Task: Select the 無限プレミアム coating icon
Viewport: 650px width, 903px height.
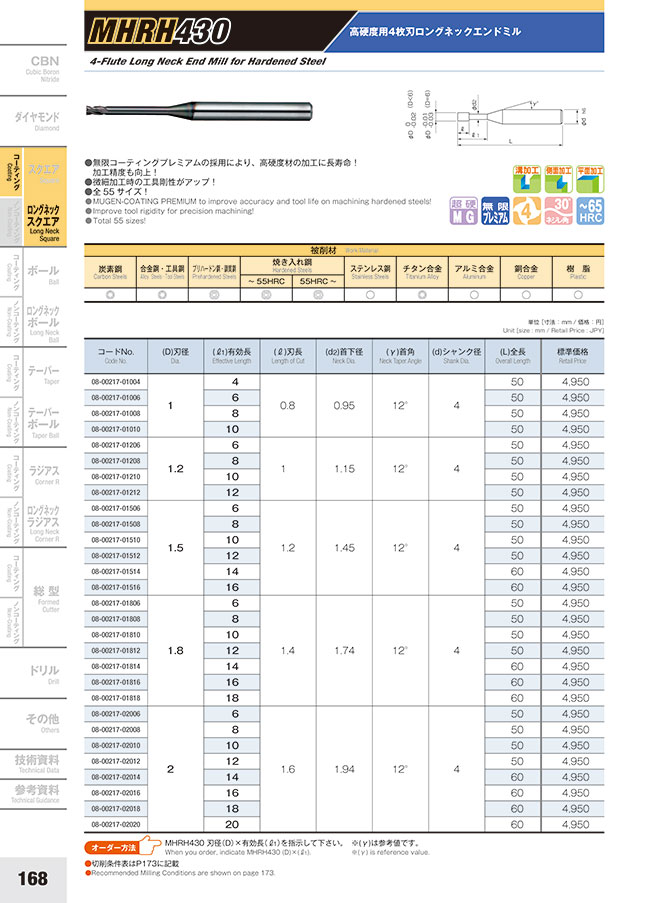Action: 495,211
